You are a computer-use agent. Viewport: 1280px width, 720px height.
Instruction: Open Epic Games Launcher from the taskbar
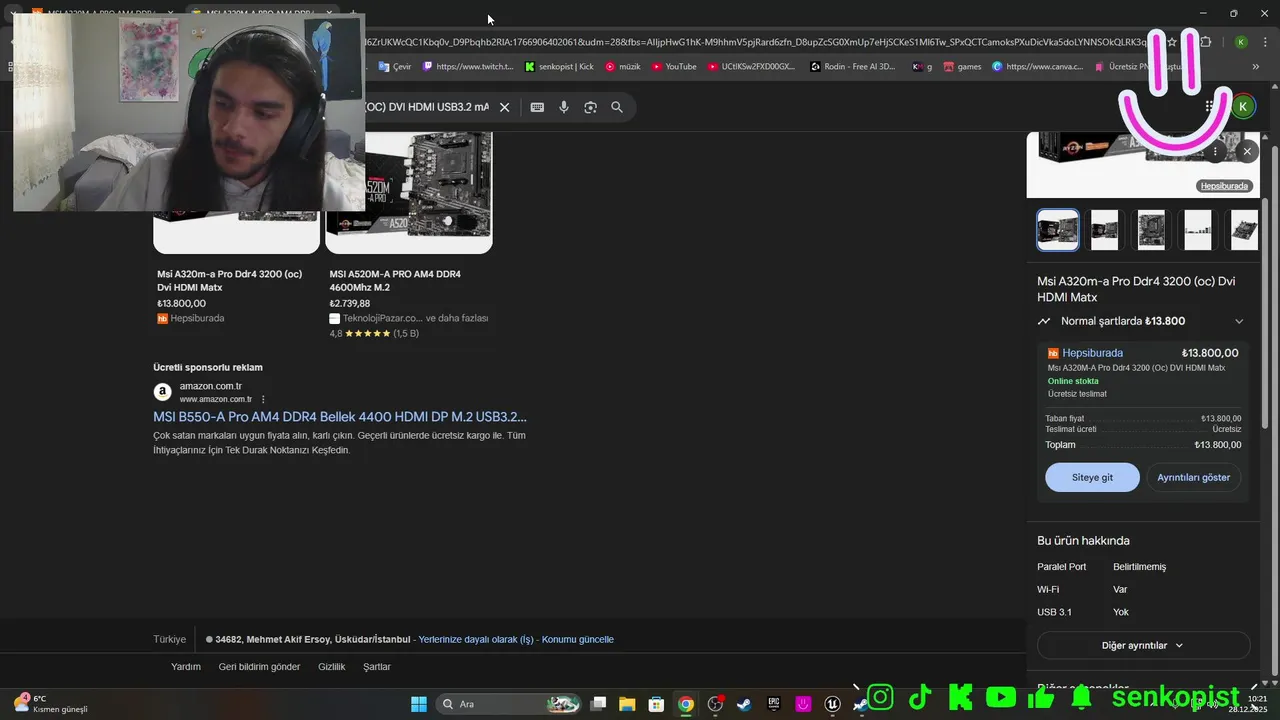[x=774, y=704]
